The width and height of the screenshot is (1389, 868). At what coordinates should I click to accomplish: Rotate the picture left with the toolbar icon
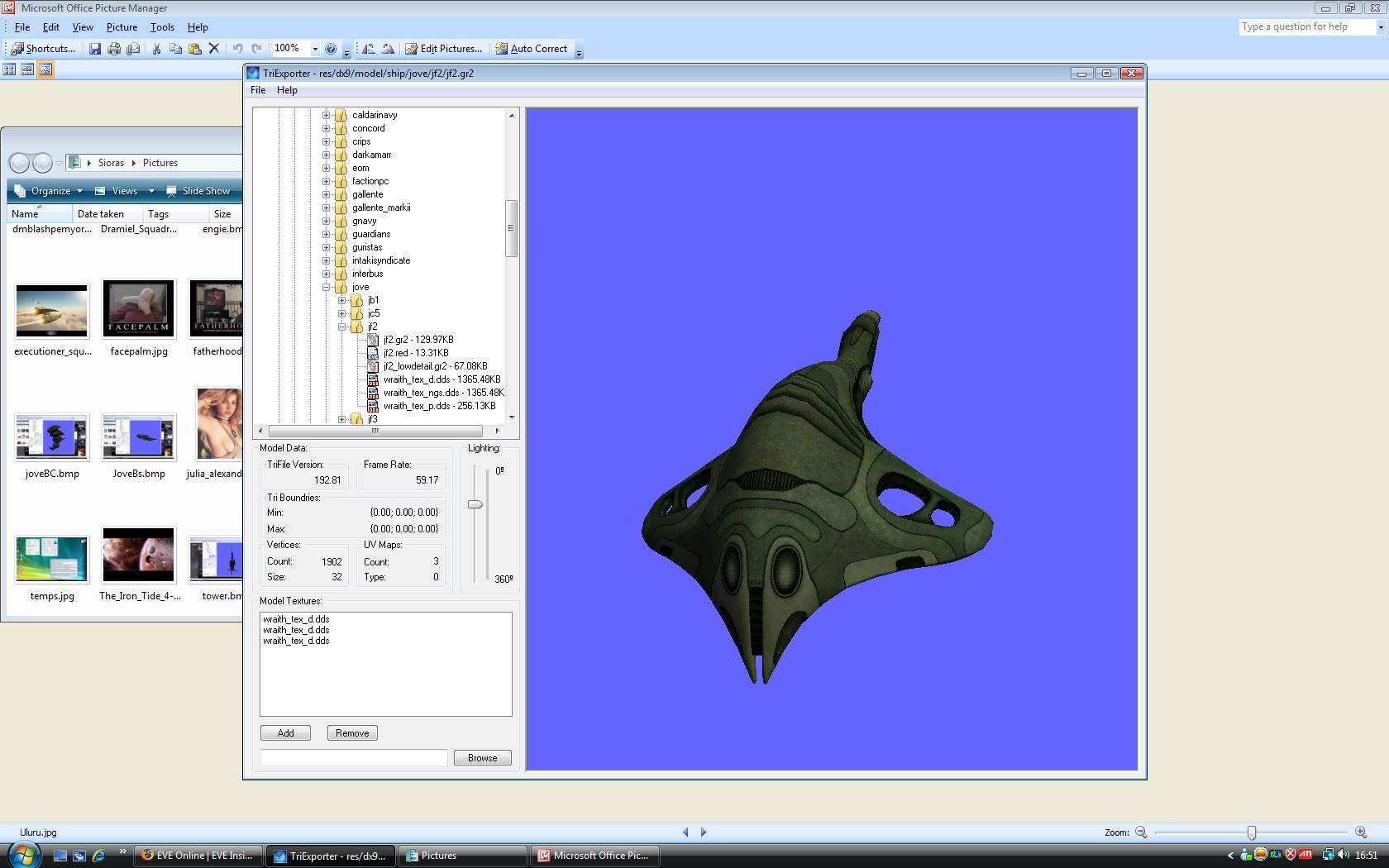pos(369,49)
